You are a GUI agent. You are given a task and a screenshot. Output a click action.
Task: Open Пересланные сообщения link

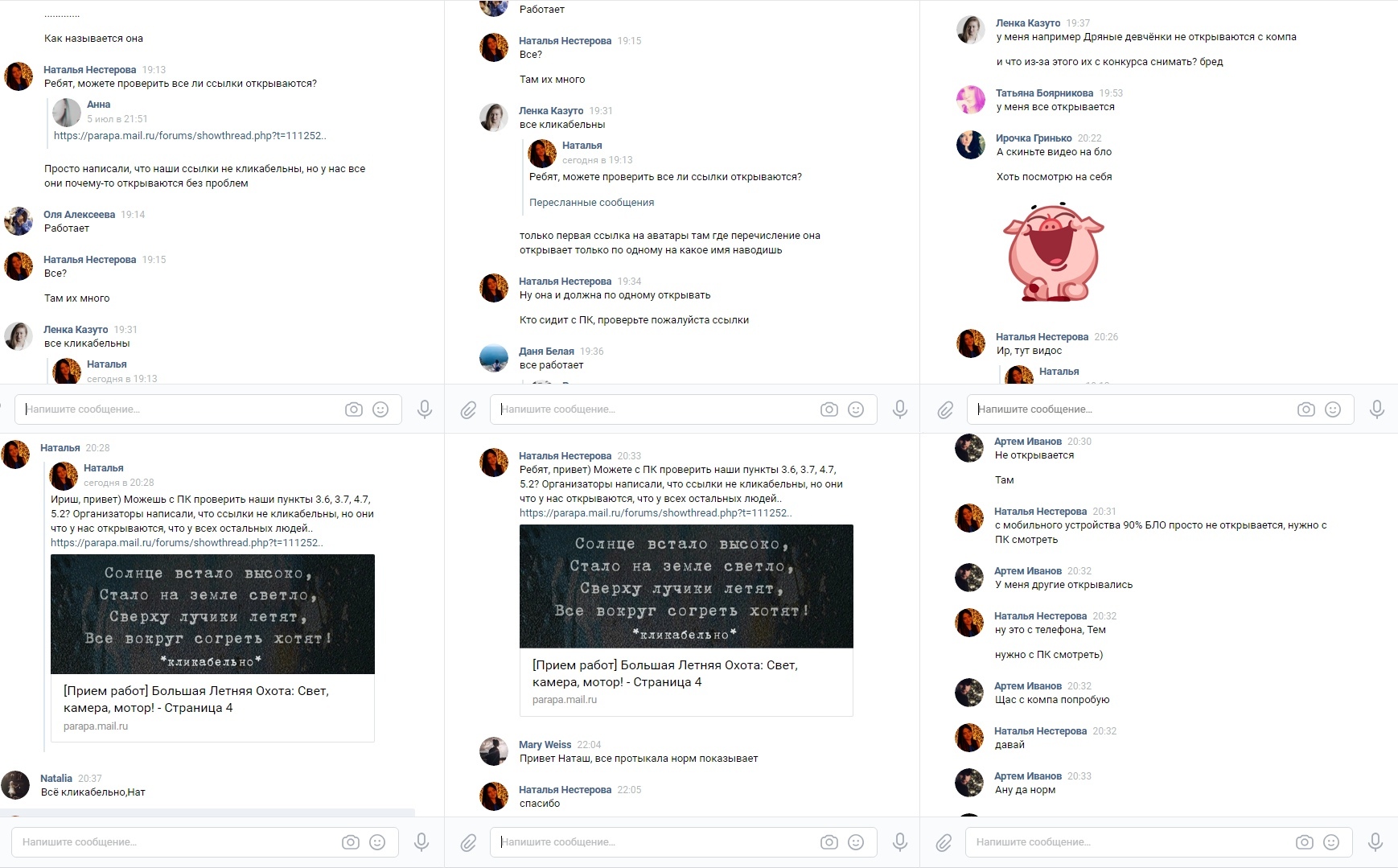click(591, 203)
